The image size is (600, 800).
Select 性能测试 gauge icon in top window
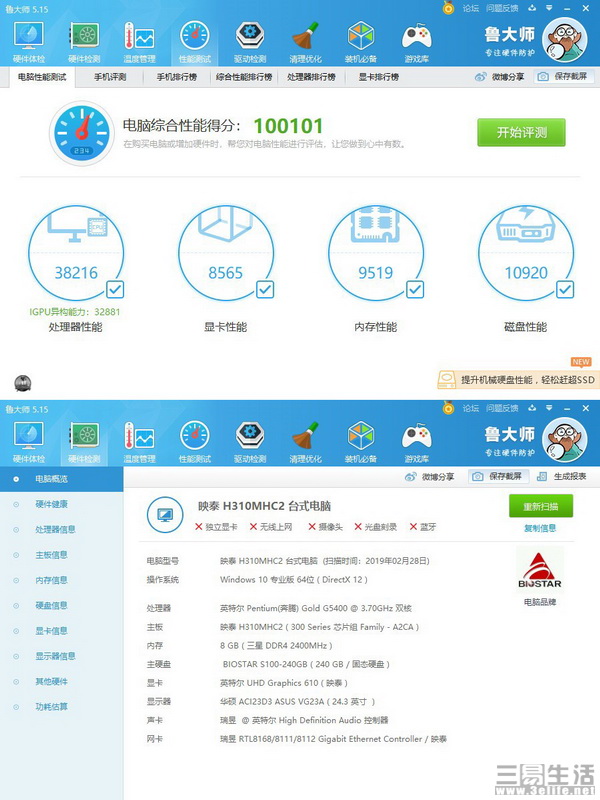(x=195, y=36)
